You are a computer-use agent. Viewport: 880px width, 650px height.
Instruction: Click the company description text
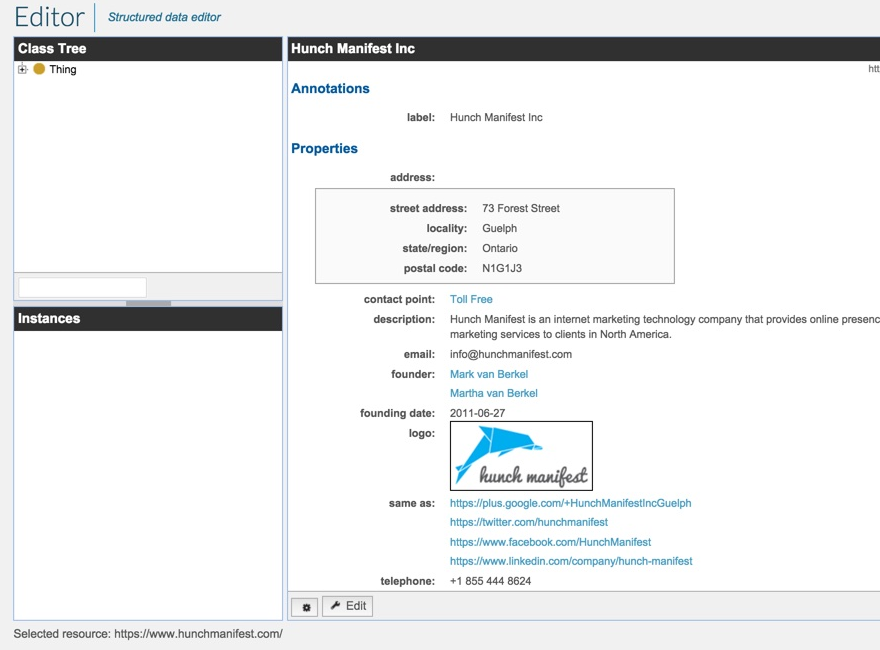(664, 327)
